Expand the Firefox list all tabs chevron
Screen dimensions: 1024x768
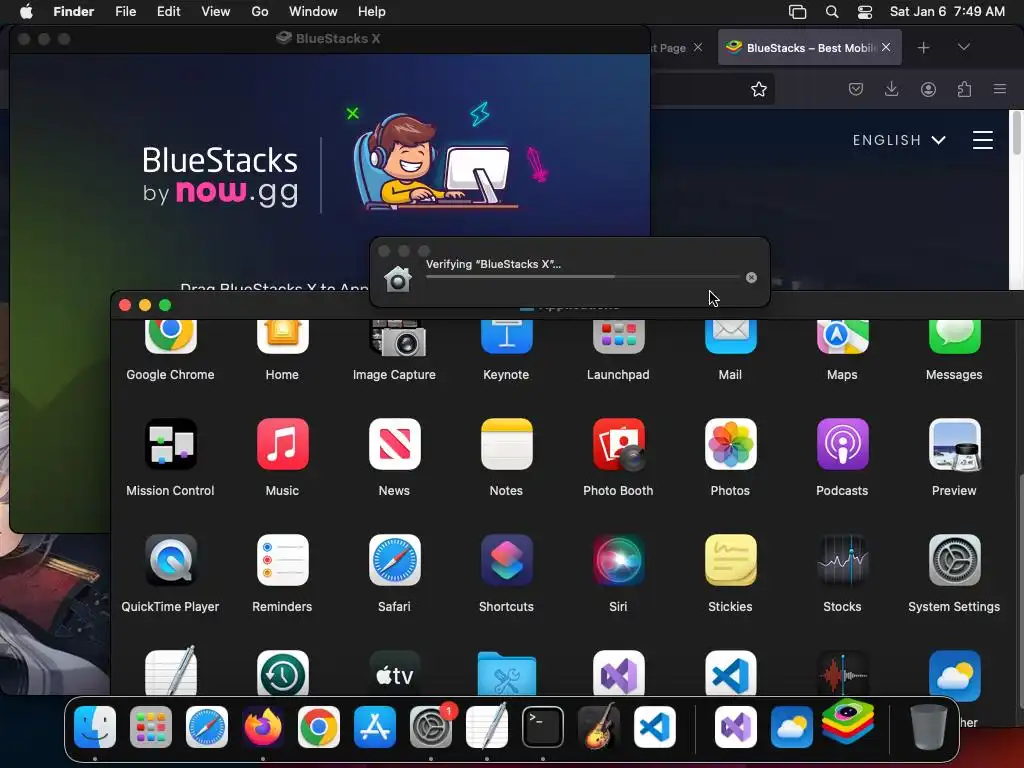[x=963, y=47]
